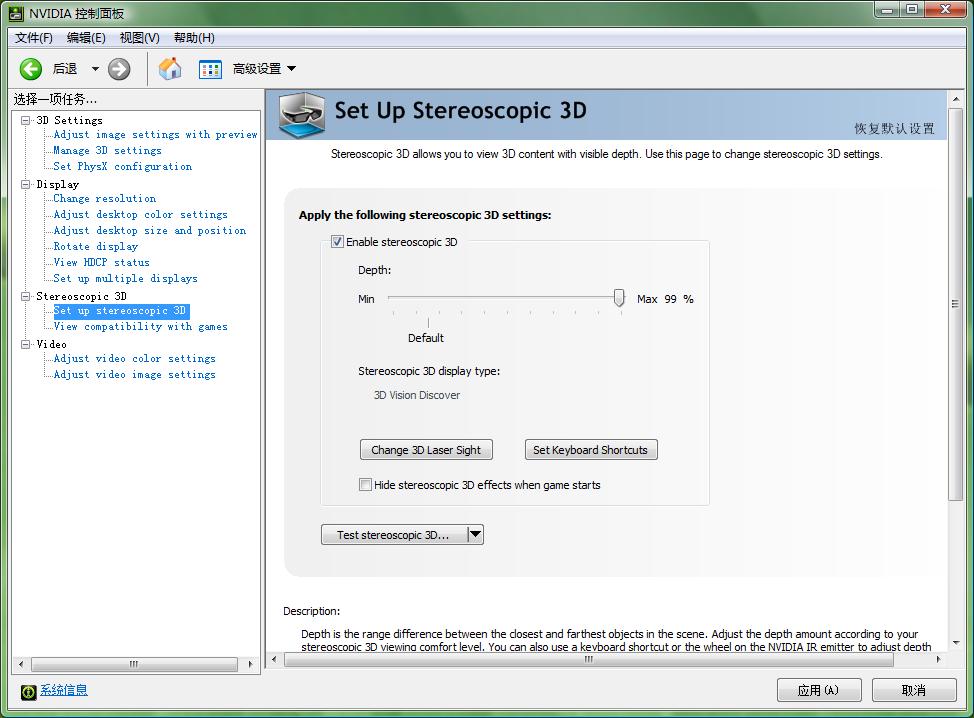This screenshot has width=974, height=718.
Task: Click the 后退 back label
Action: click(x=65, y=68)
